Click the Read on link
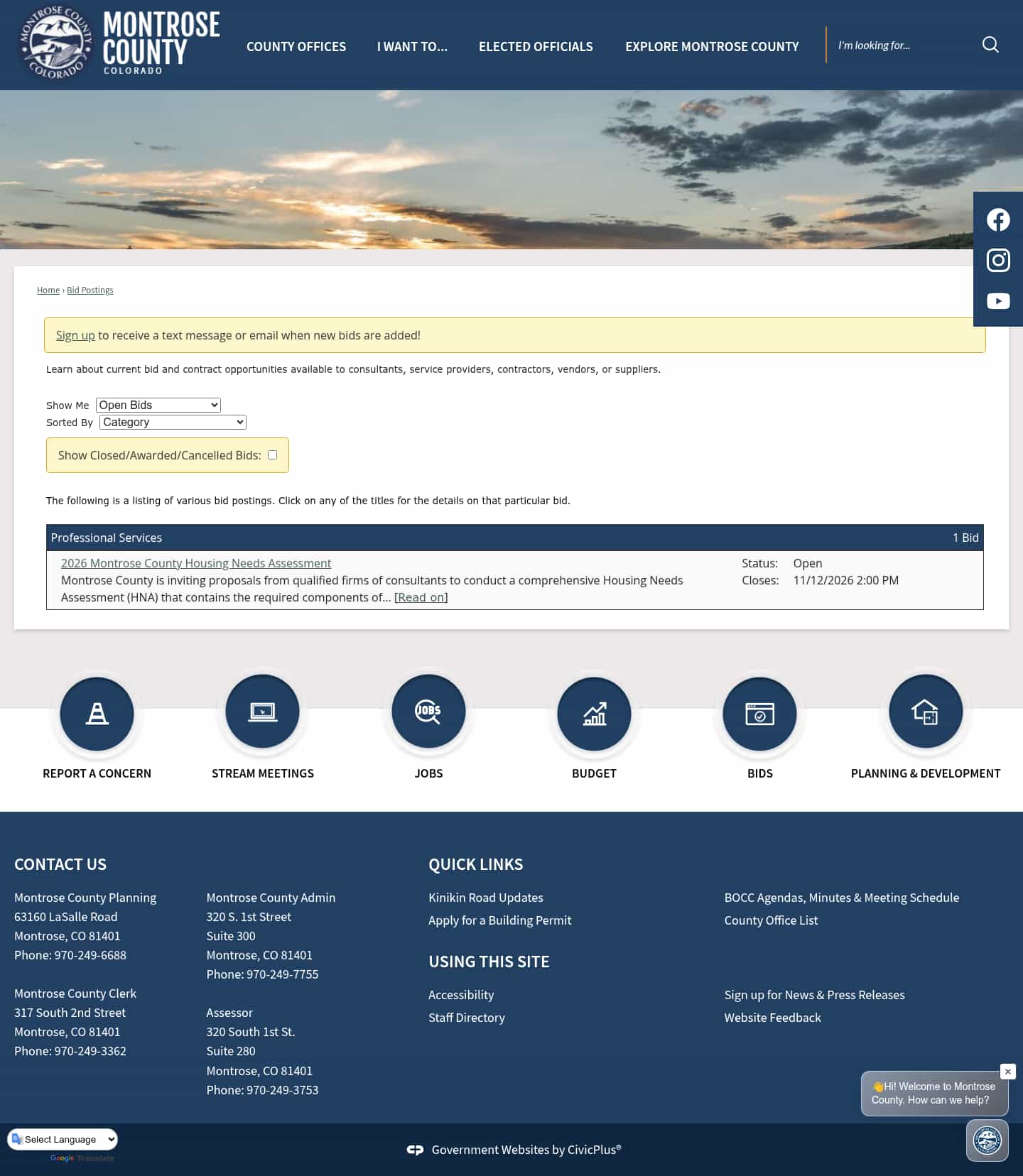The image size is (1023, 1176). [x=421, y=597]
